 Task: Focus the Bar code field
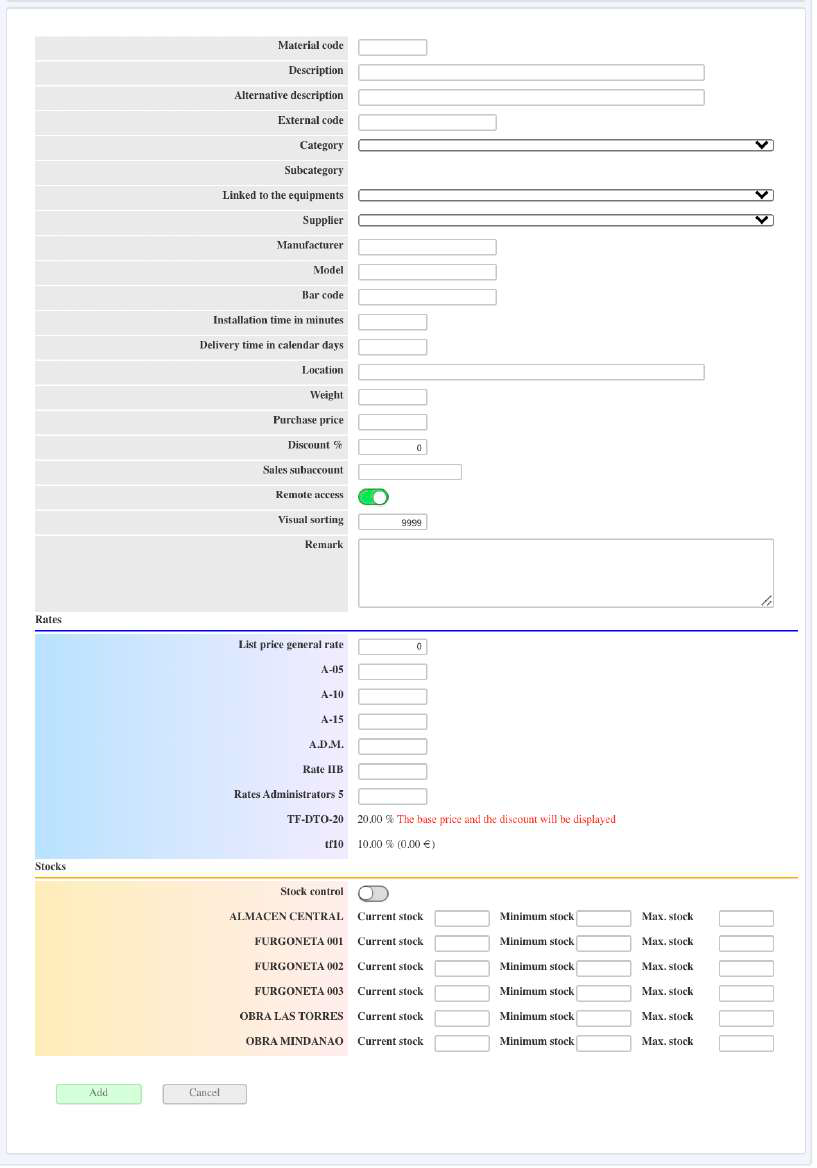coord(427,297)
